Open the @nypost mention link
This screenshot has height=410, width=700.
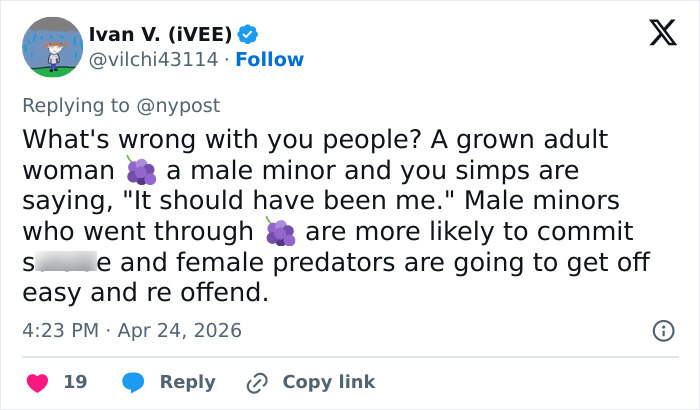[x=179, y=105]
